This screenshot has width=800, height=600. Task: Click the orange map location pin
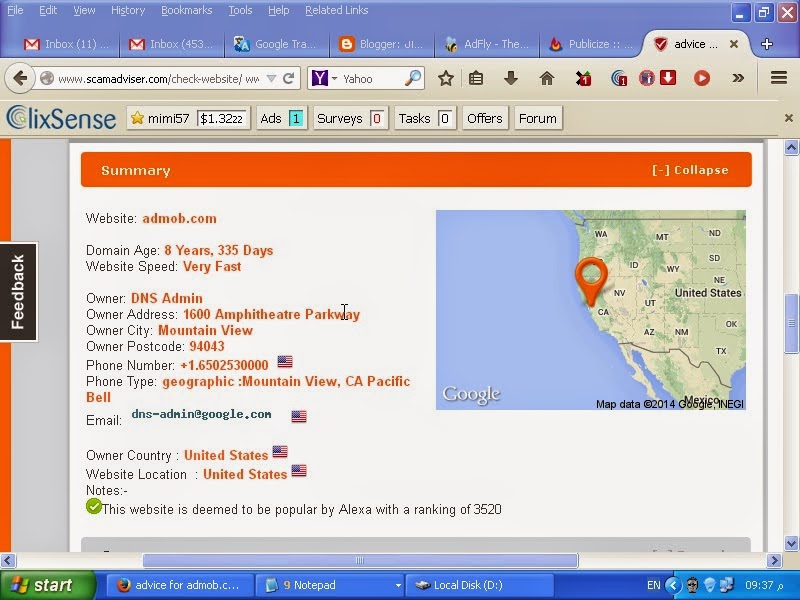pyautogui.click(x=591, y=282)
